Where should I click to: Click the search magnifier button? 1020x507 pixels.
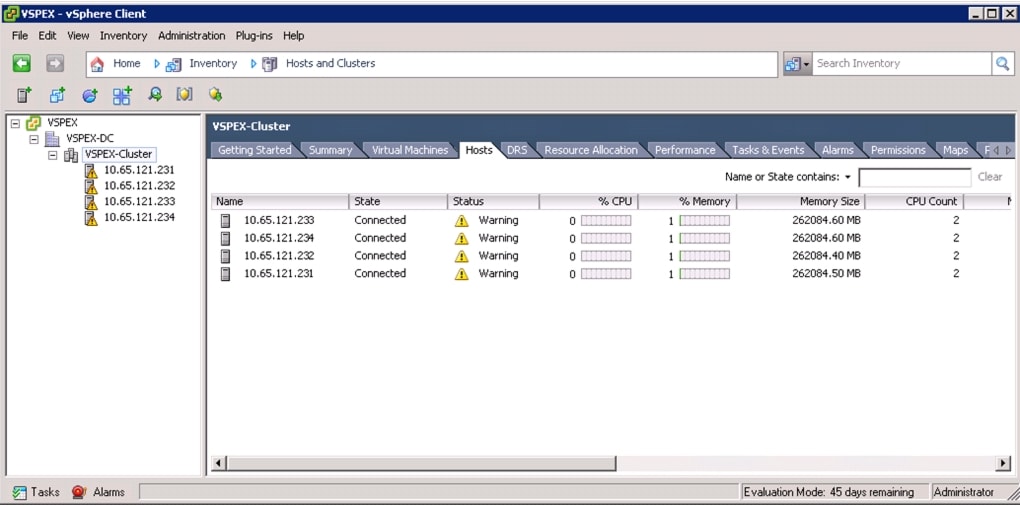point(1002,63)
